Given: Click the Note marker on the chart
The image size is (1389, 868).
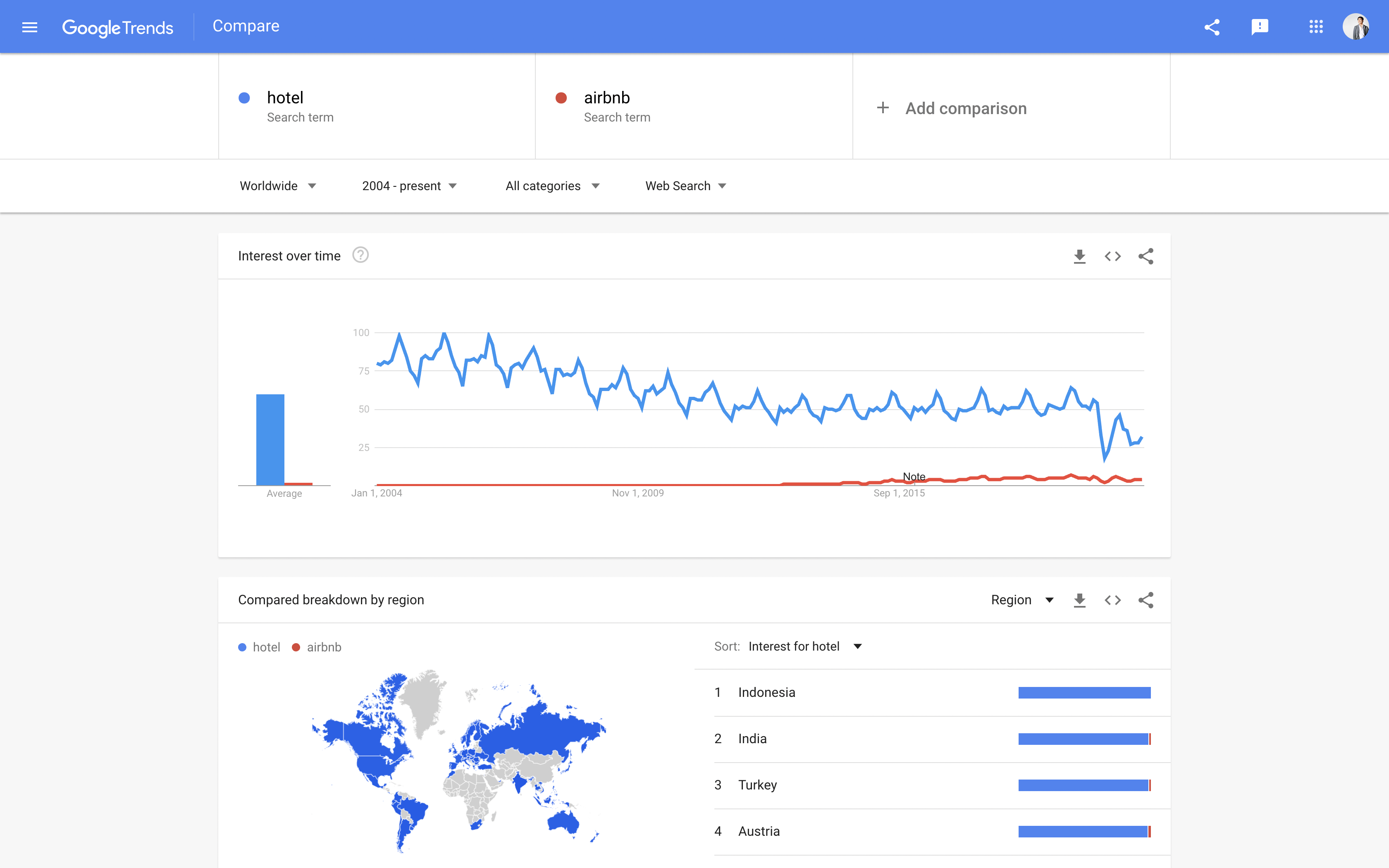Looking at the screenshot, I should pos(914,477).
